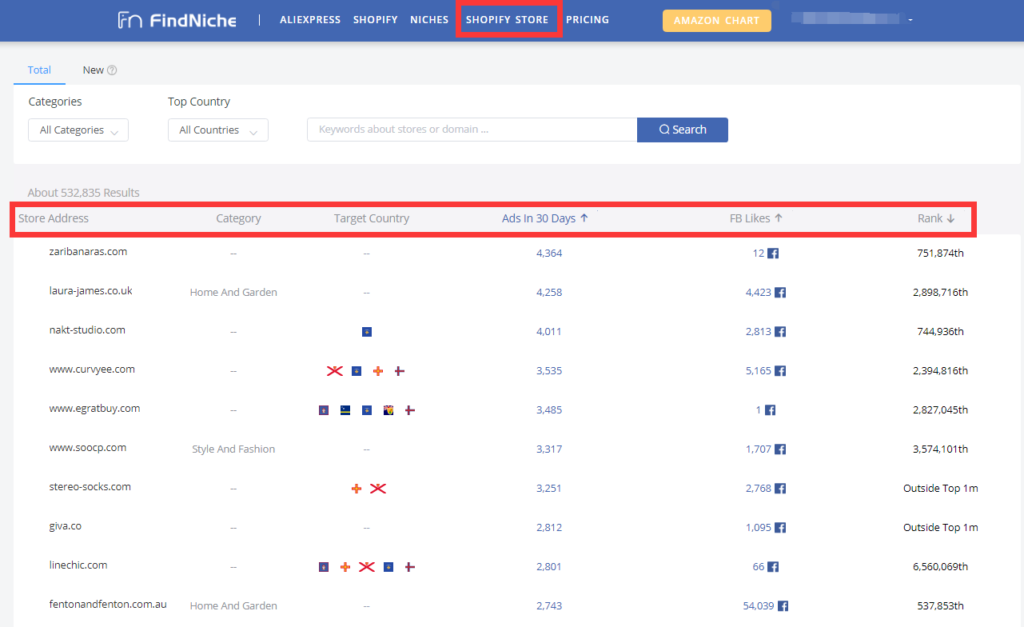This screenshot has height=627, width=1024.
Task: Click Facebook icon in giva.co row
Action: click(780, 528)
